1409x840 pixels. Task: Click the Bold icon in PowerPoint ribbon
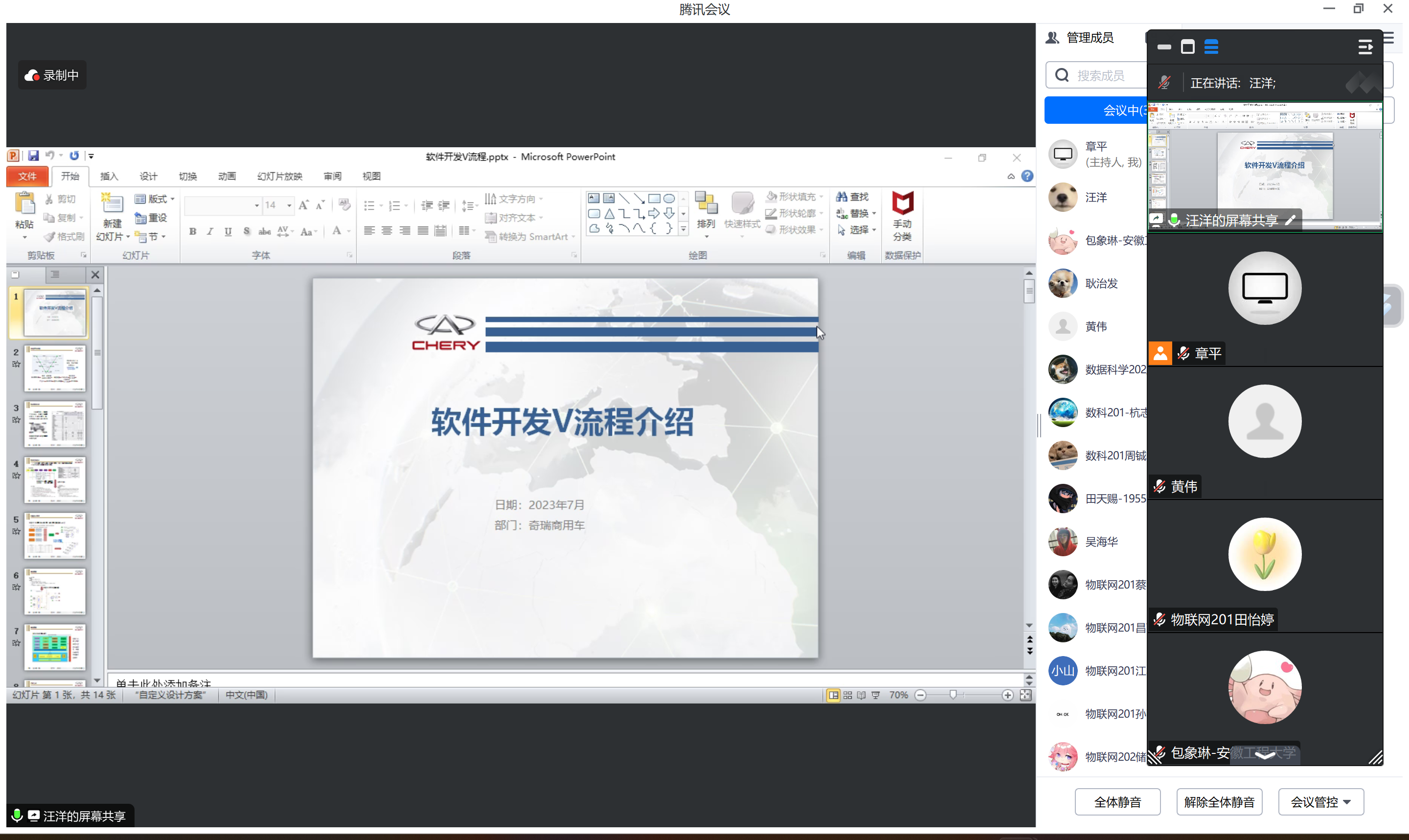[x=193, y=231]
